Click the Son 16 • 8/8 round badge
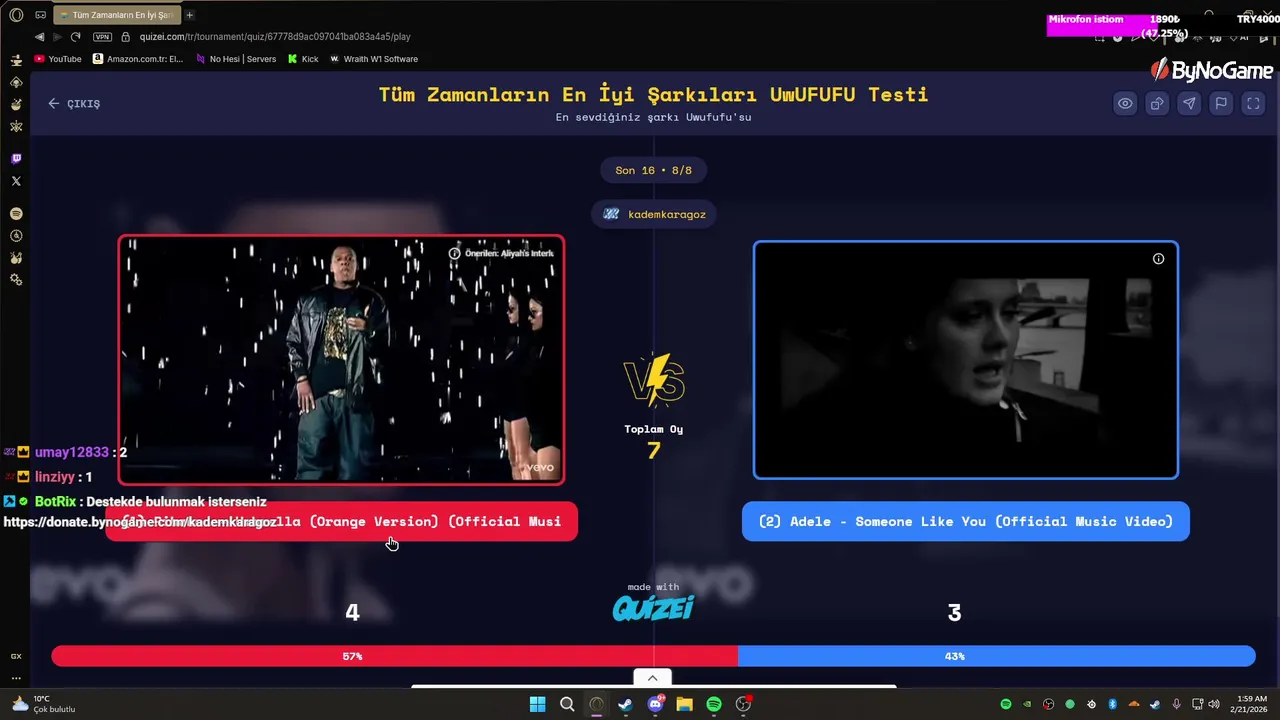 (x=653, y=170)
